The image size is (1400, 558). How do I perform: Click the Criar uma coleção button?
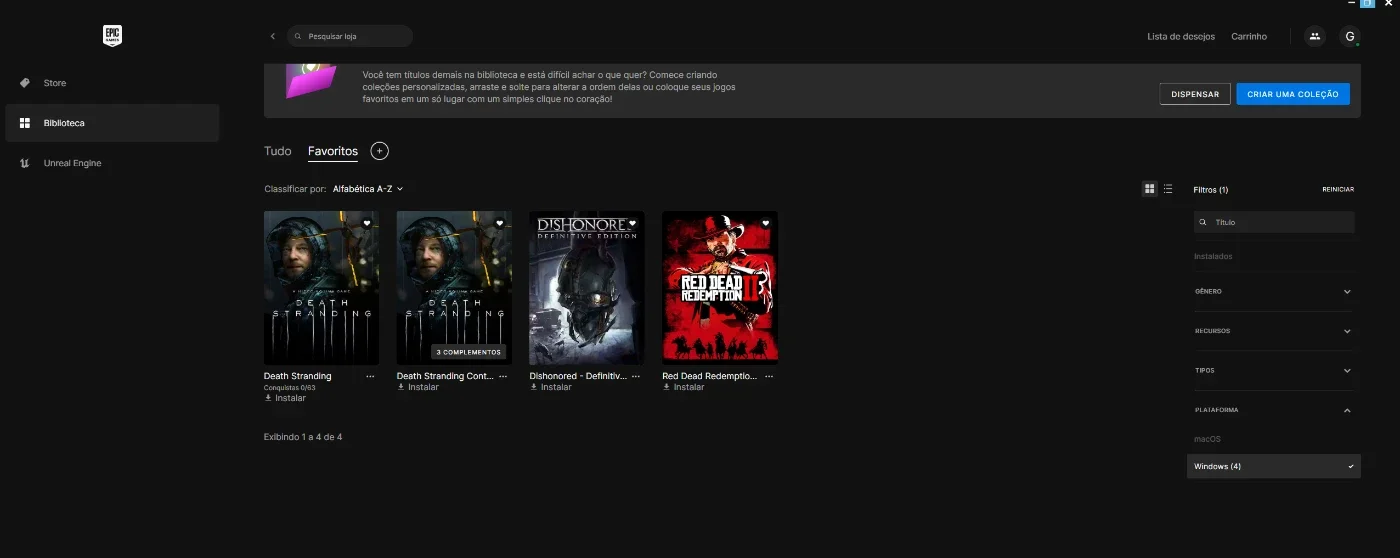[x=1293, y=94]
